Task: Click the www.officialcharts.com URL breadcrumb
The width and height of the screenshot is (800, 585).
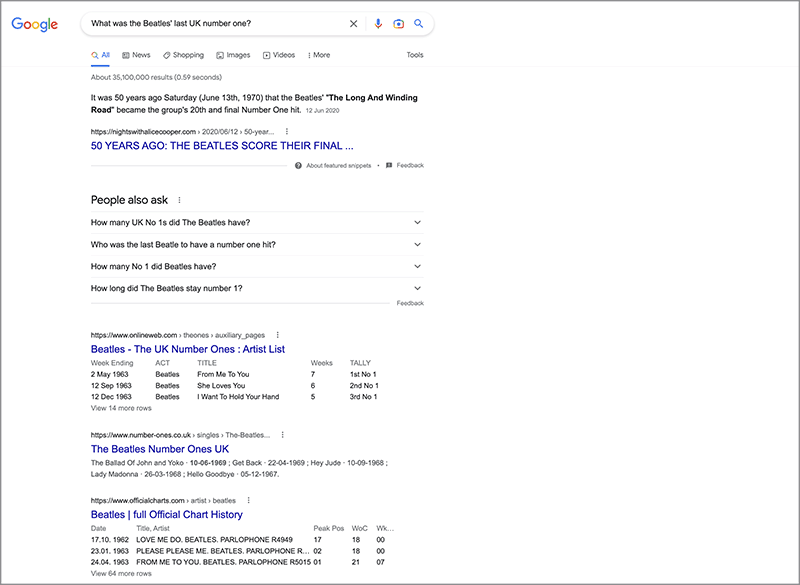Action: [x=163, y=500]
